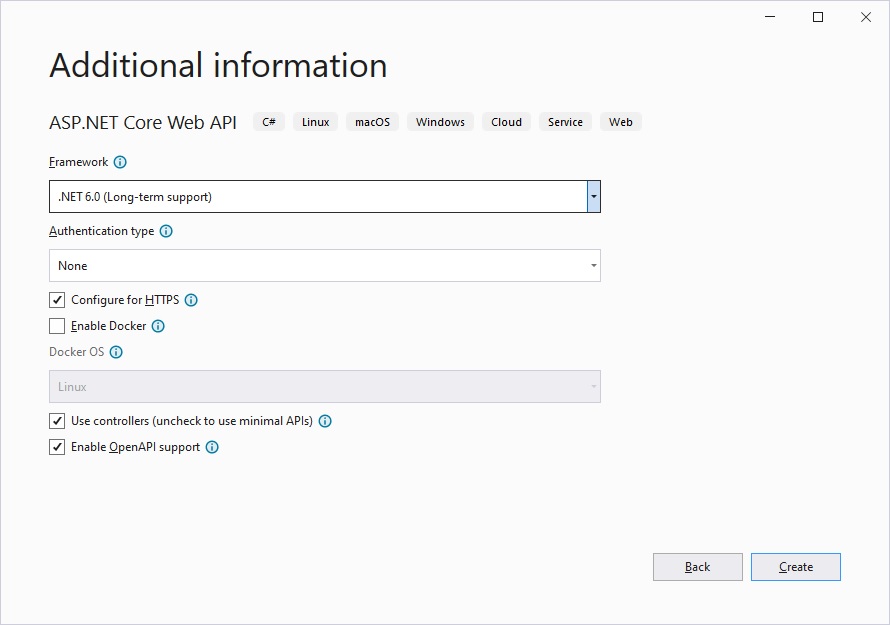
Task: Click the Authentication type info icon
Action: point(166,231)
